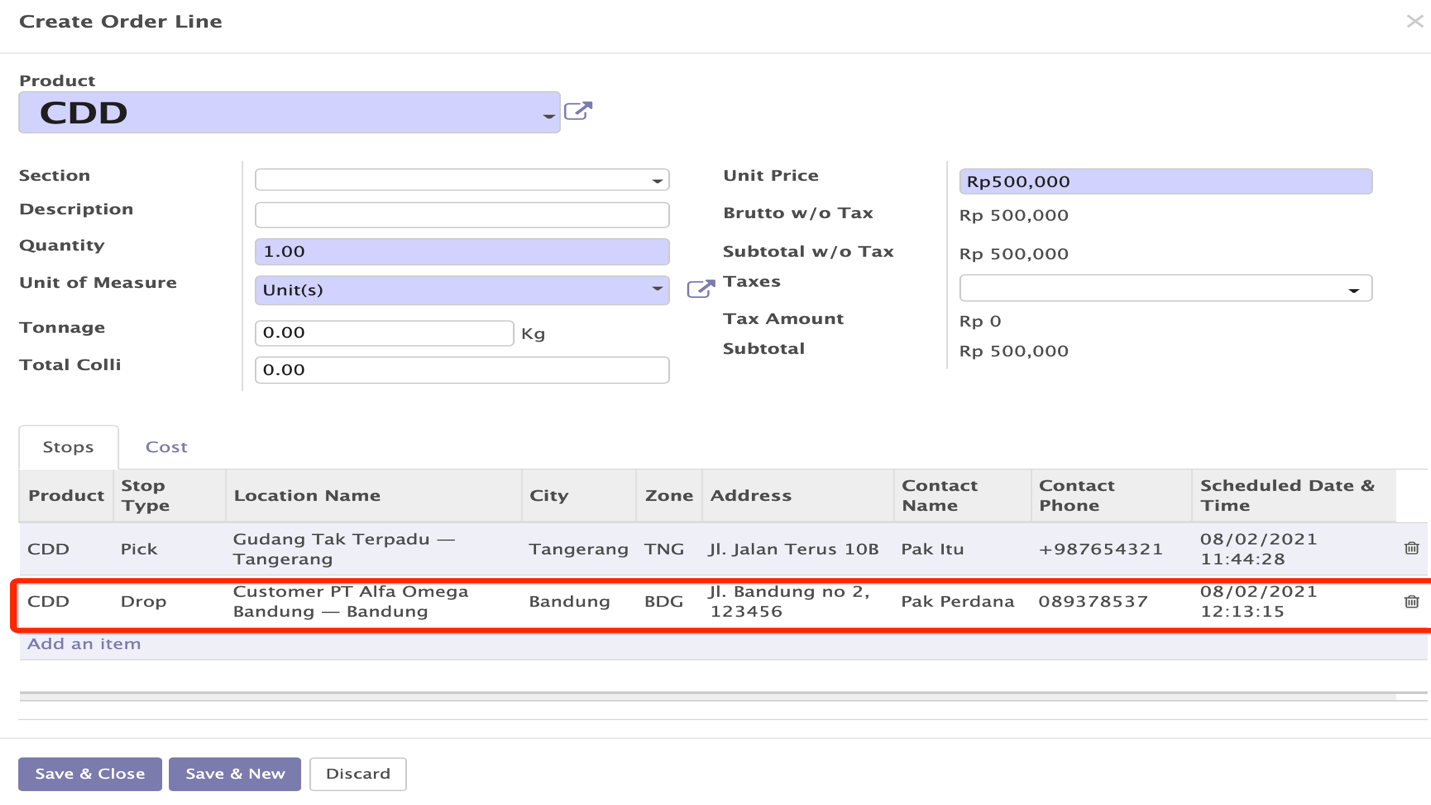
Task: Sort by City column header
Action: pos(578,496)
